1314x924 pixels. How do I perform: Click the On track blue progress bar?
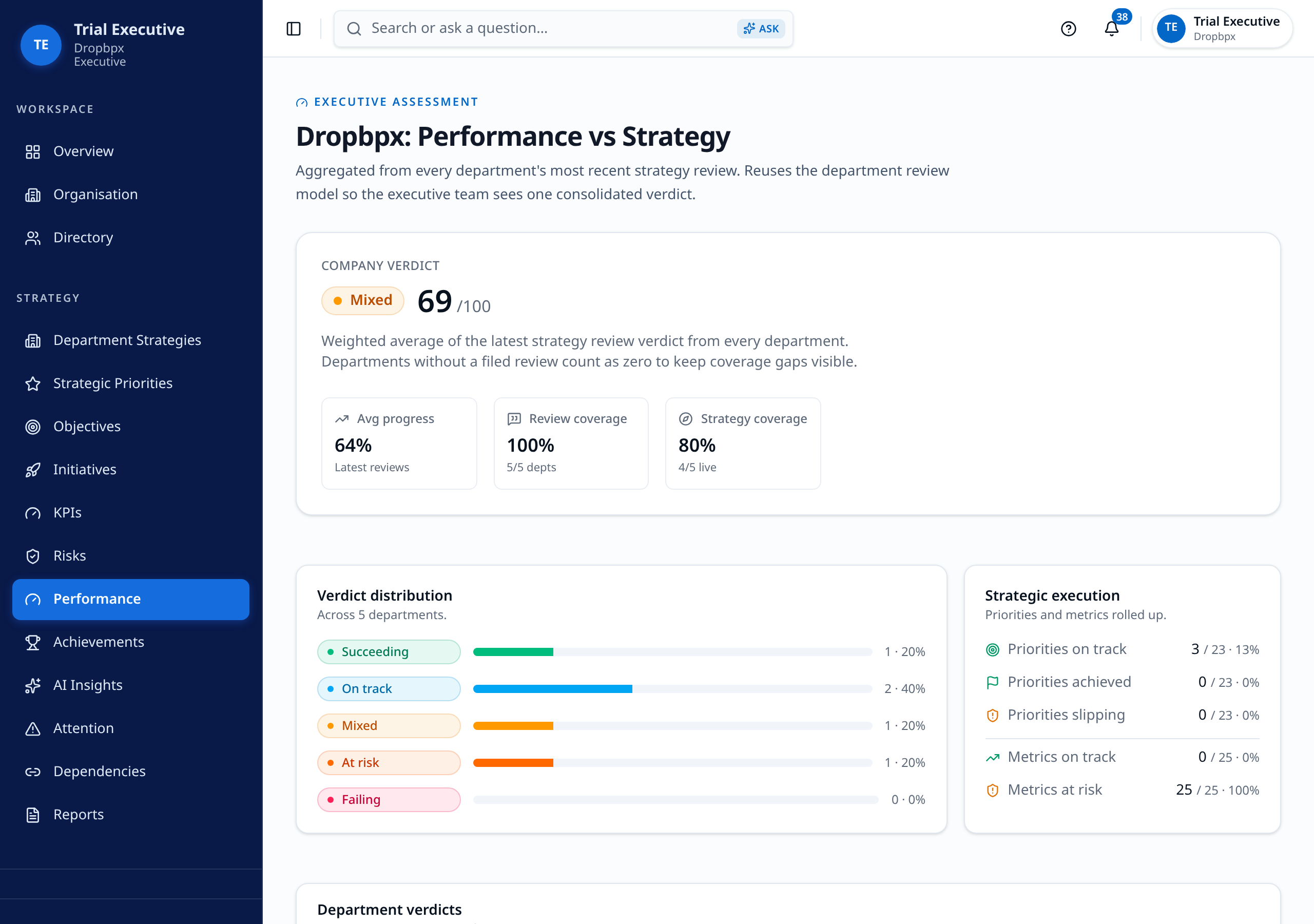pyautogui.click(x=553, y=689)
